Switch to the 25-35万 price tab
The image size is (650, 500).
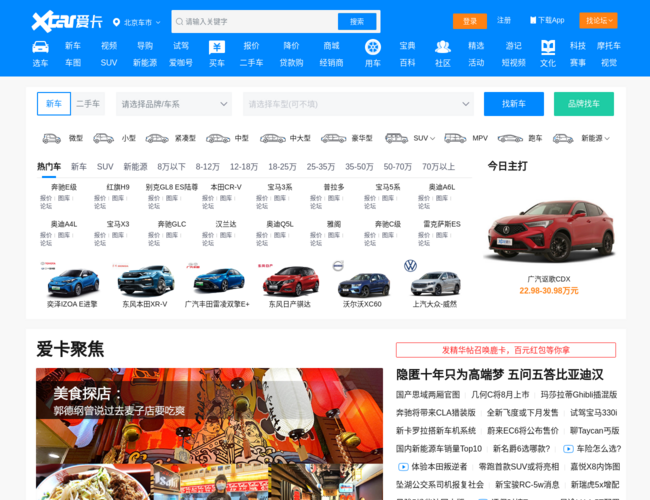pyautogui.click(x=321, y=167)
